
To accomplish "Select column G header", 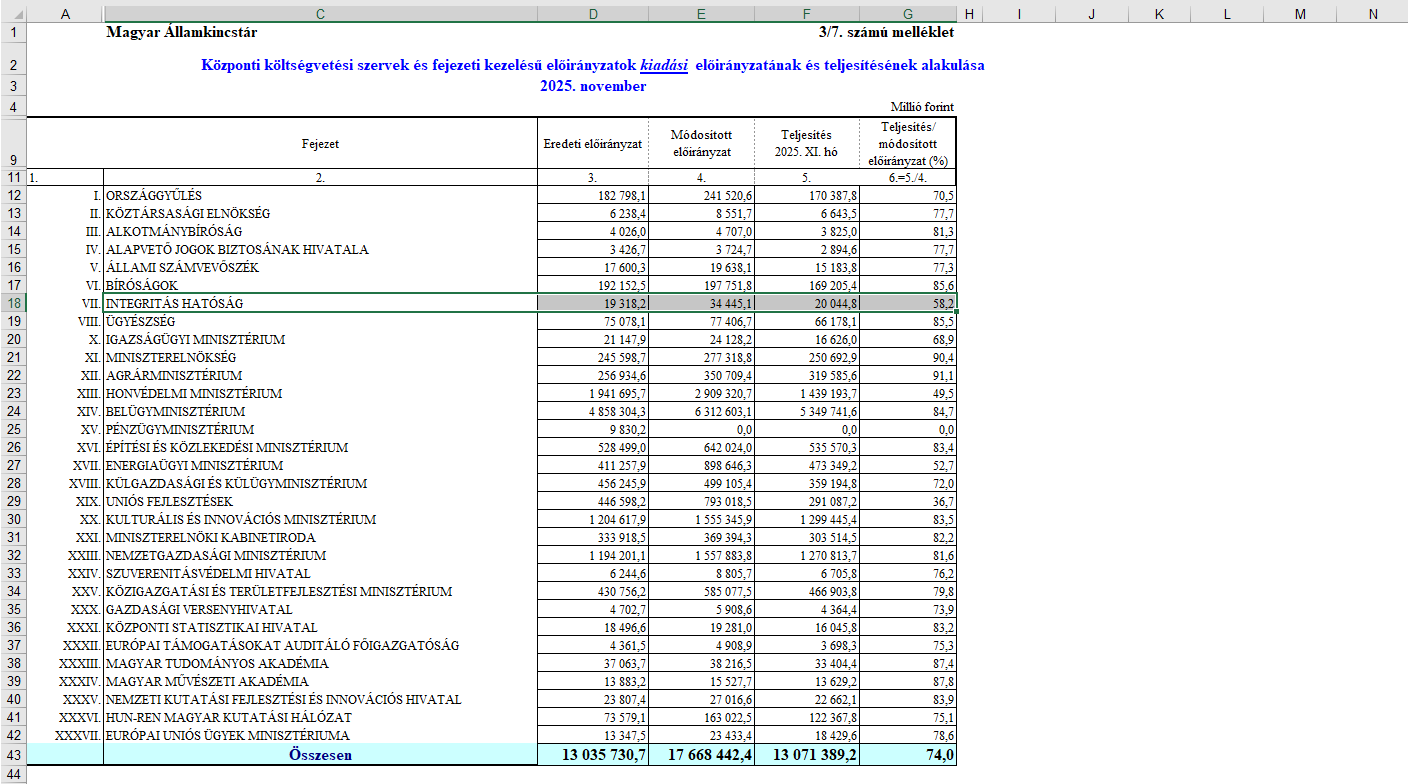I will coord(907,14).
